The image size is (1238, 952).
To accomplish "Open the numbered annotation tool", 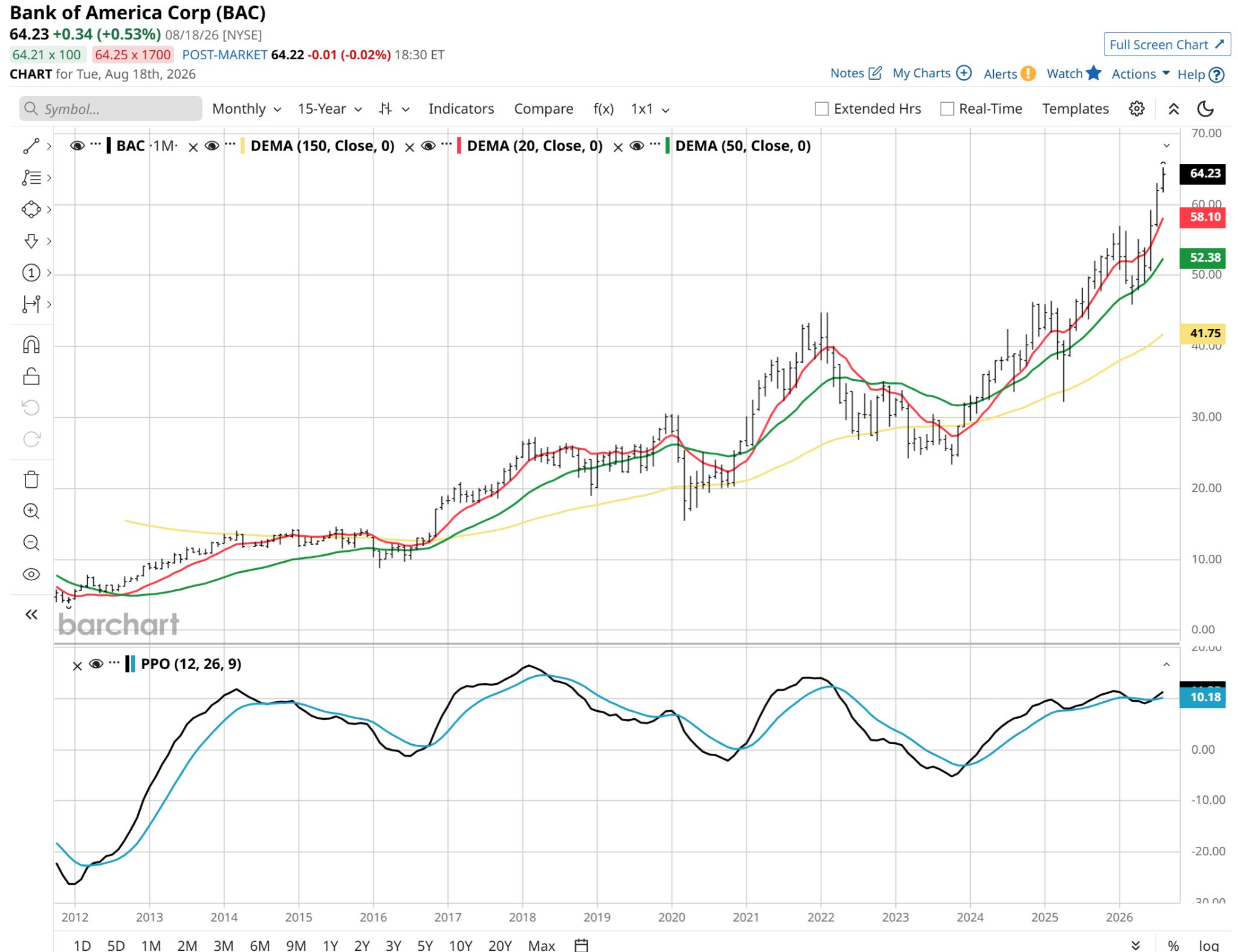I will 31,273.
